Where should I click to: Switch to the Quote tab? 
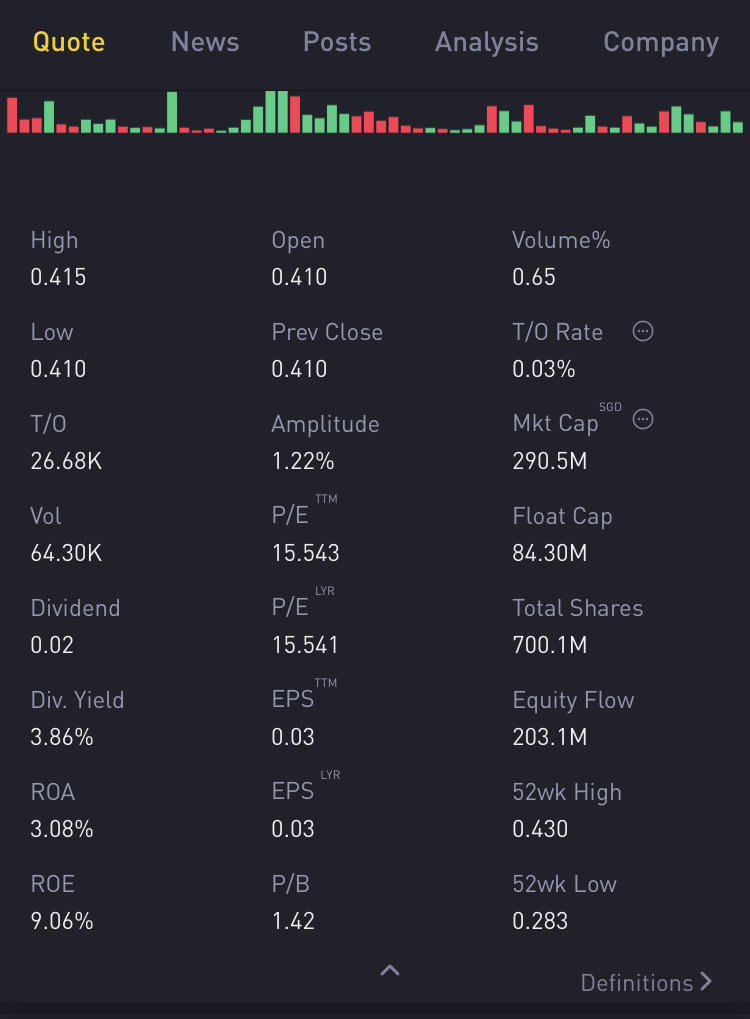69,42
